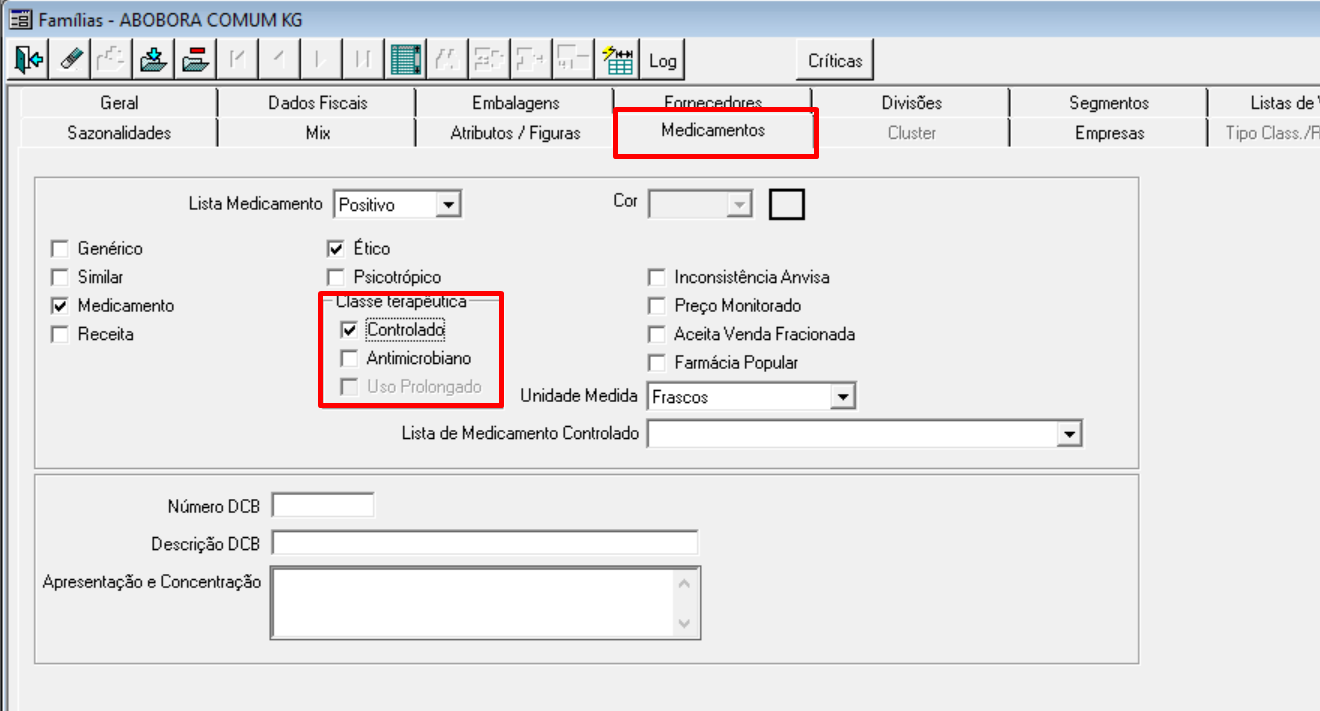Open the Cor dropdown

[739, 205]
